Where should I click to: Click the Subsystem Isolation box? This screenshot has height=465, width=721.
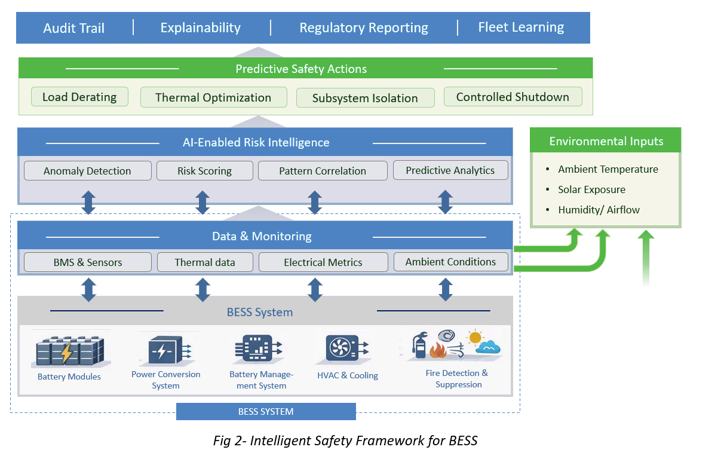(365, 98)
